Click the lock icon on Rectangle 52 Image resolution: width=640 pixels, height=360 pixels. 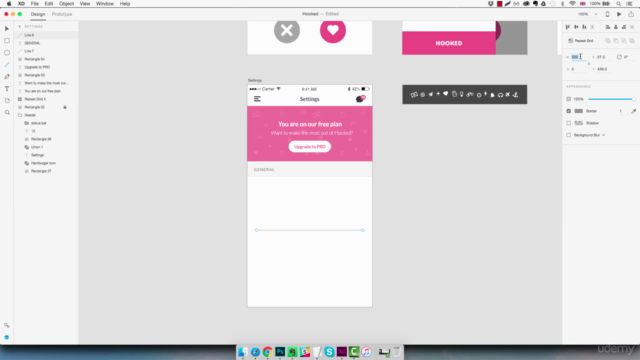pos(65,107)
